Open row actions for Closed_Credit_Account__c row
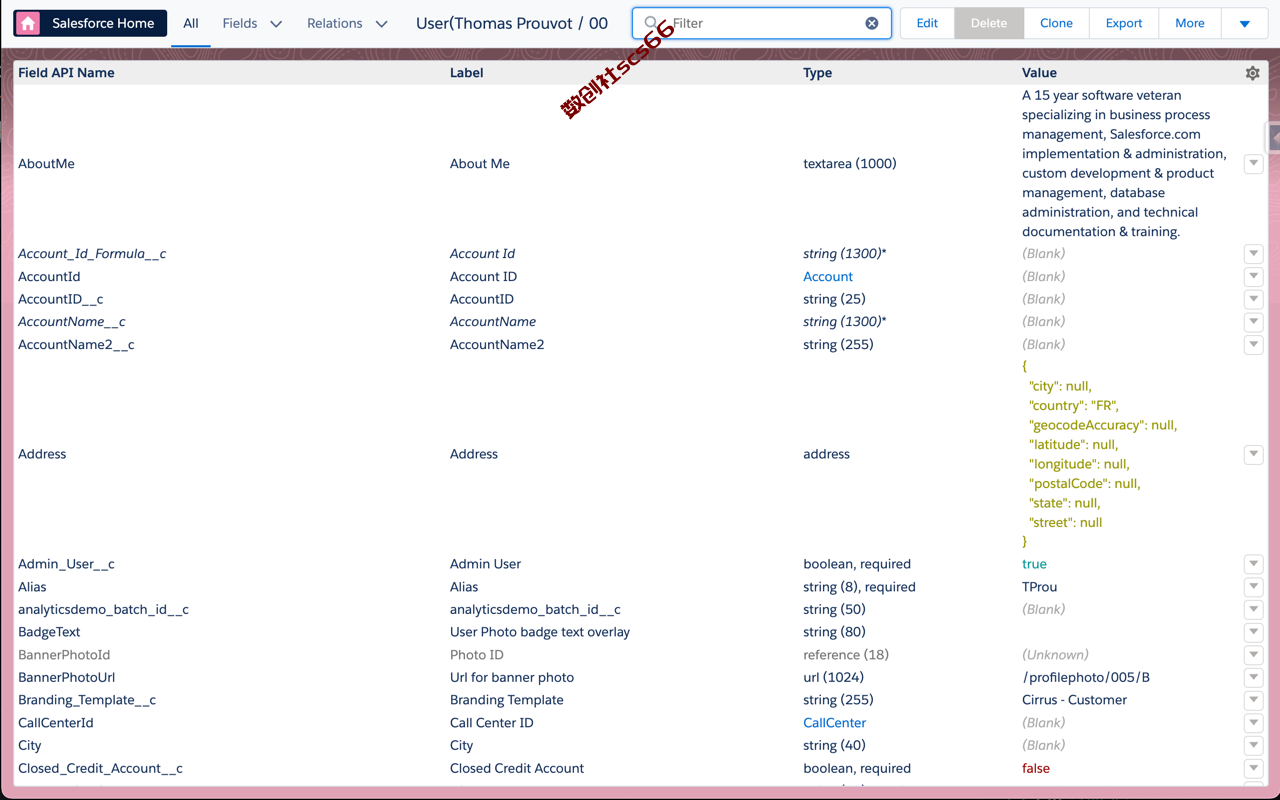Viewport: 1280px width, 800px height. [x=1253, y=768]
